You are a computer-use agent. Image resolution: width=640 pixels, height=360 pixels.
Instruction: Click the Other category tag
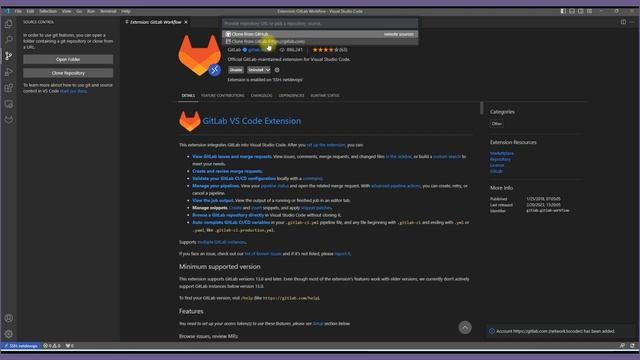[497, 124]
